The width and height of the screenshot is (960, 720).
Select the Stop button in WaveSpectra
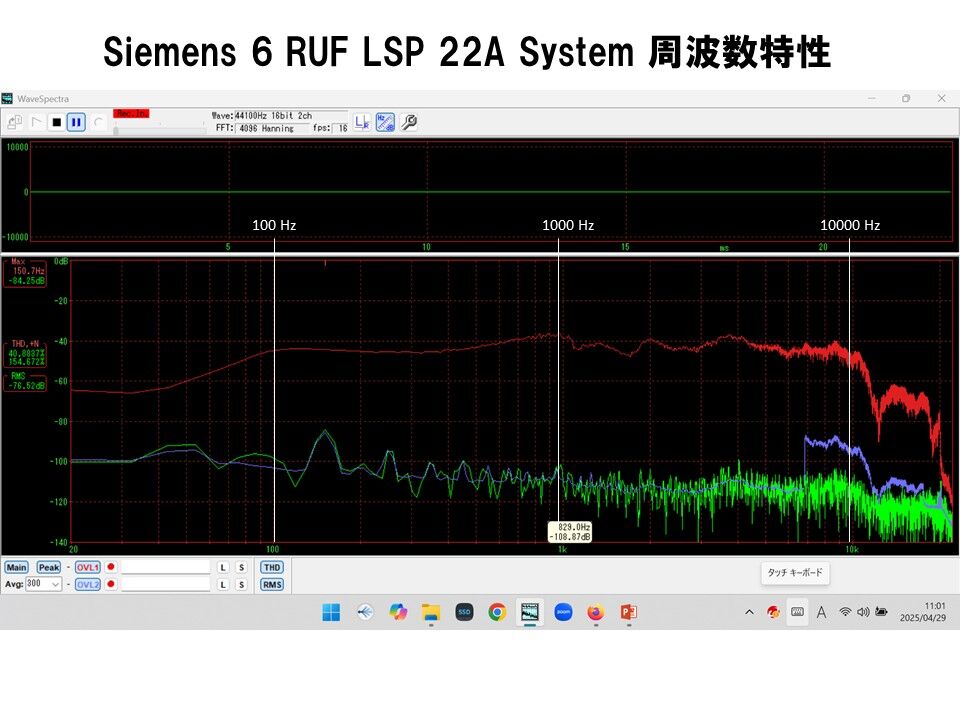[x=57, y=122]
